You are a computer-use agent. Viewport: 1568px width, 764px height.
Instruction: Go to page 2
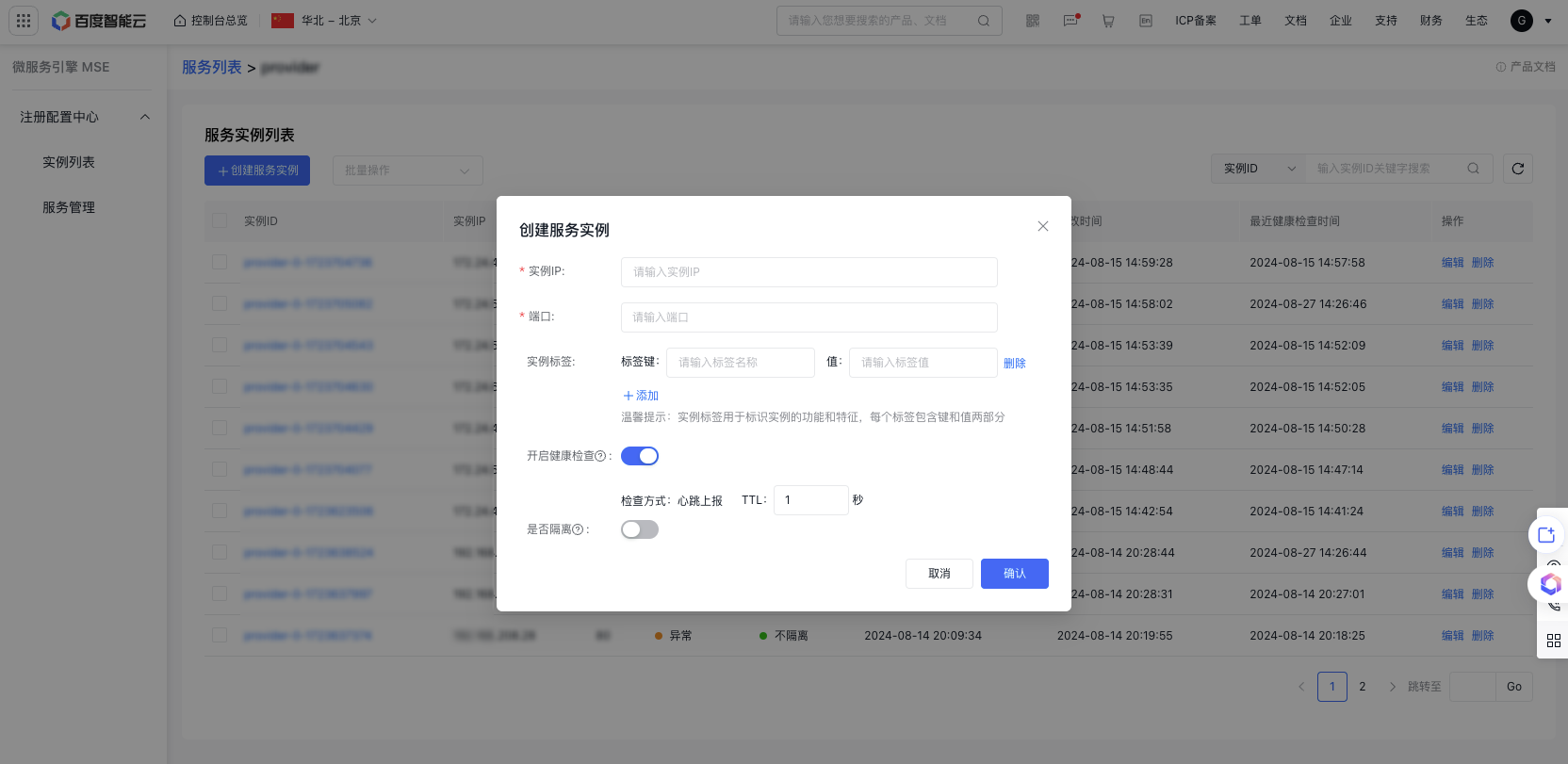click(x=1363, y=687)
